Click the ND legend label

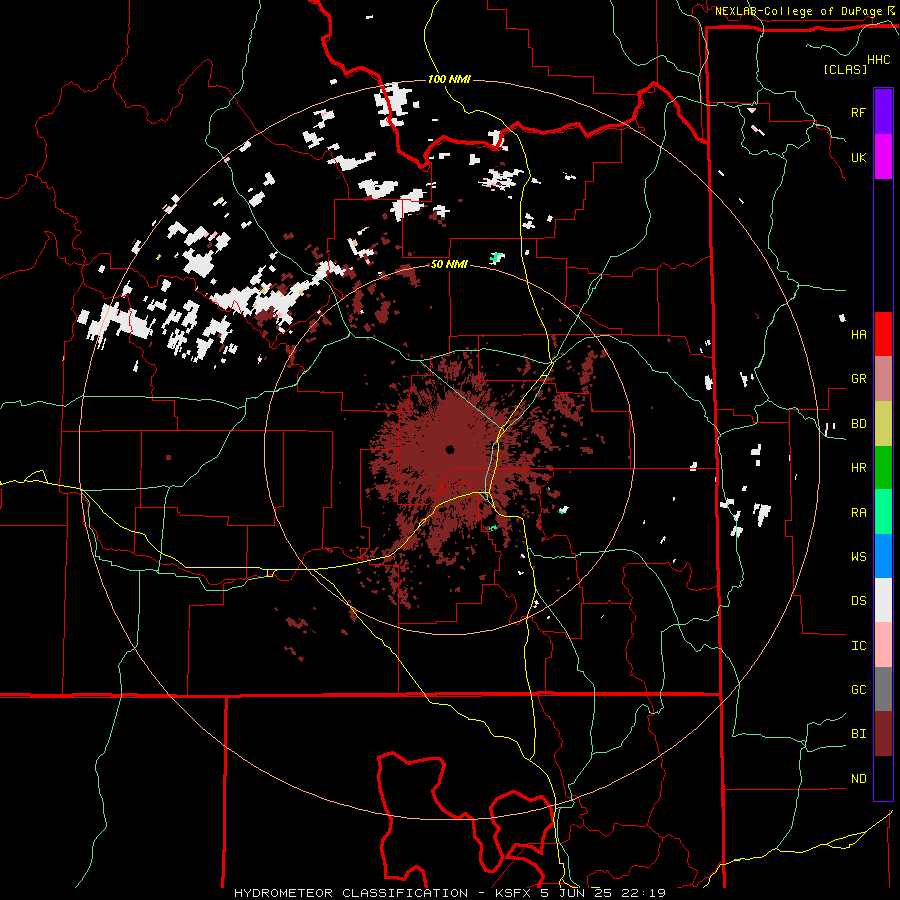tap(858, 778)
